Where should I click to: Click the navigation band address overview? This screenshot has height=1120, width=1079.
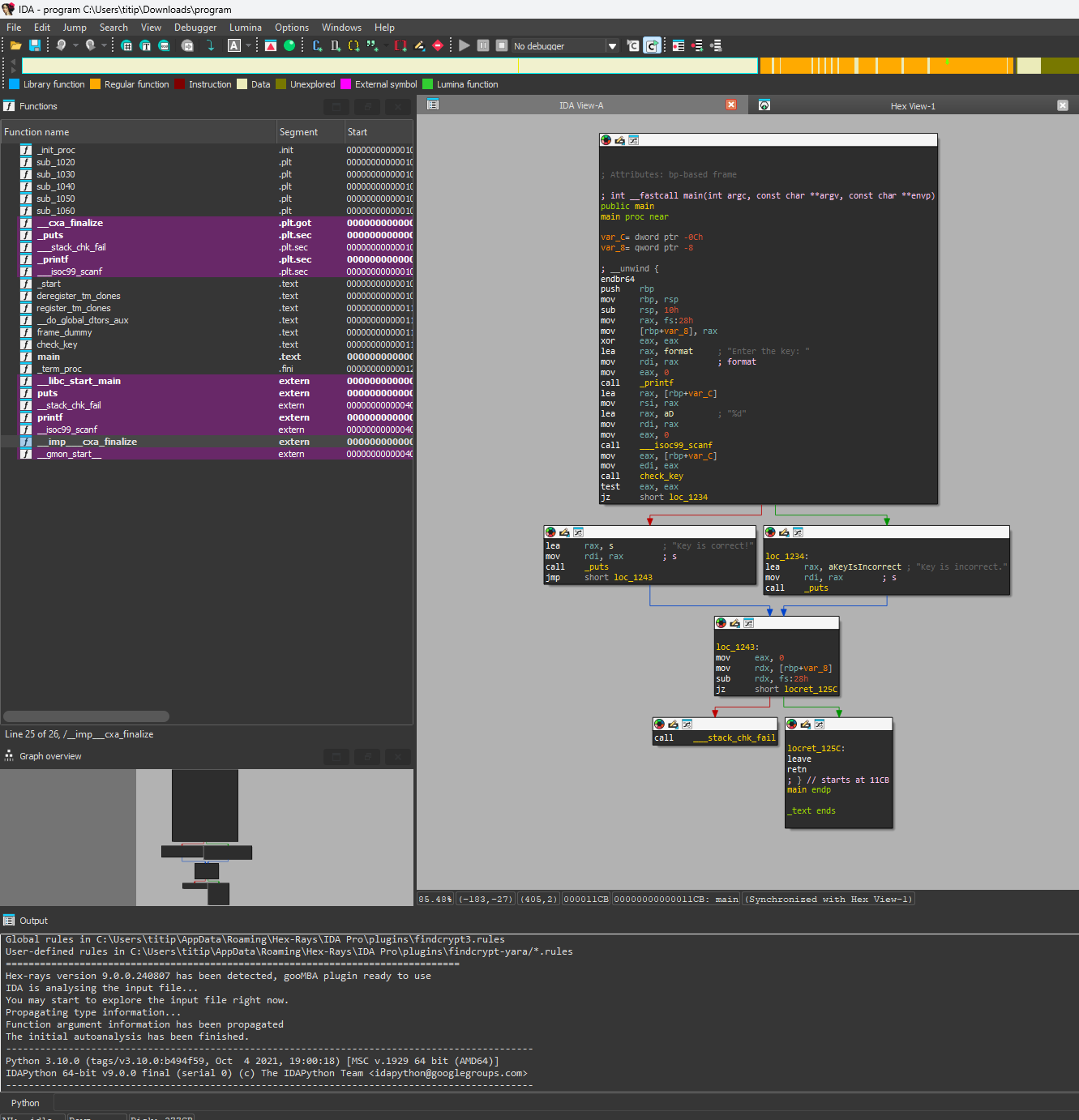pos(550,66)
